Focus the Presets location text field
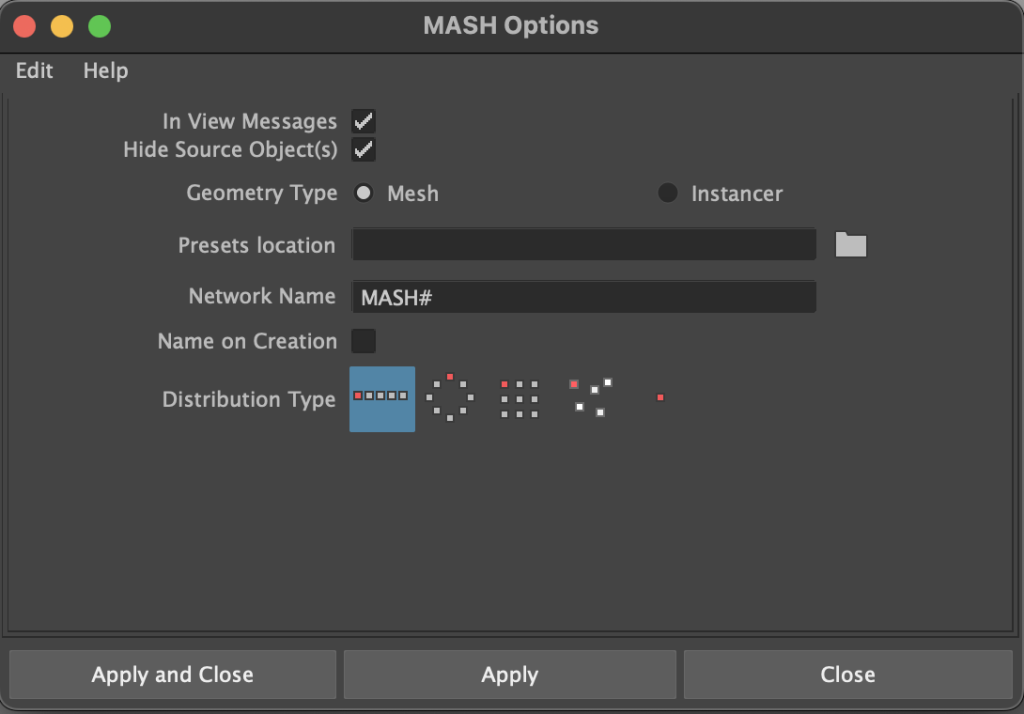 [584, 244]
